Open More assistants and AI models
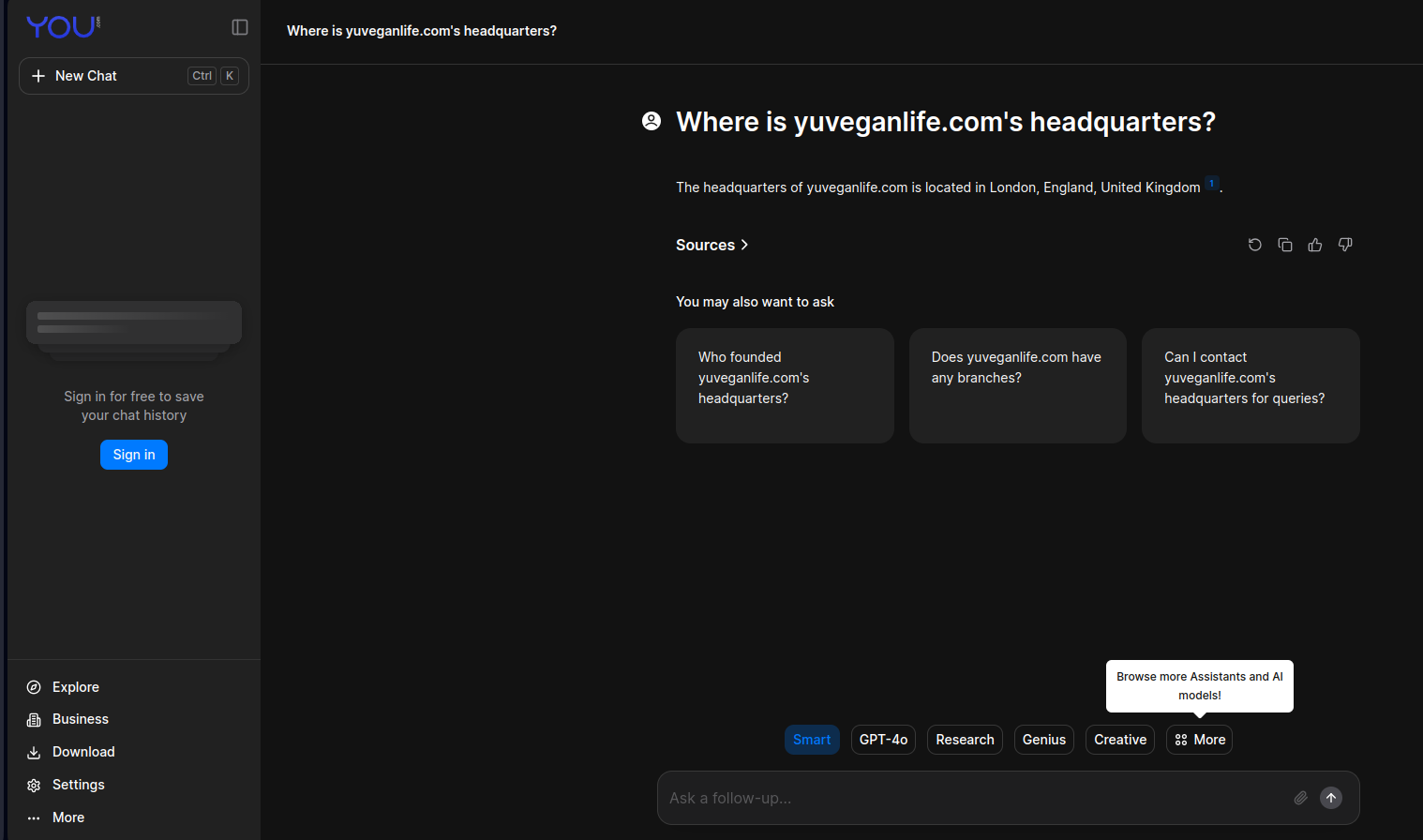 click(x=1199, y=740)
